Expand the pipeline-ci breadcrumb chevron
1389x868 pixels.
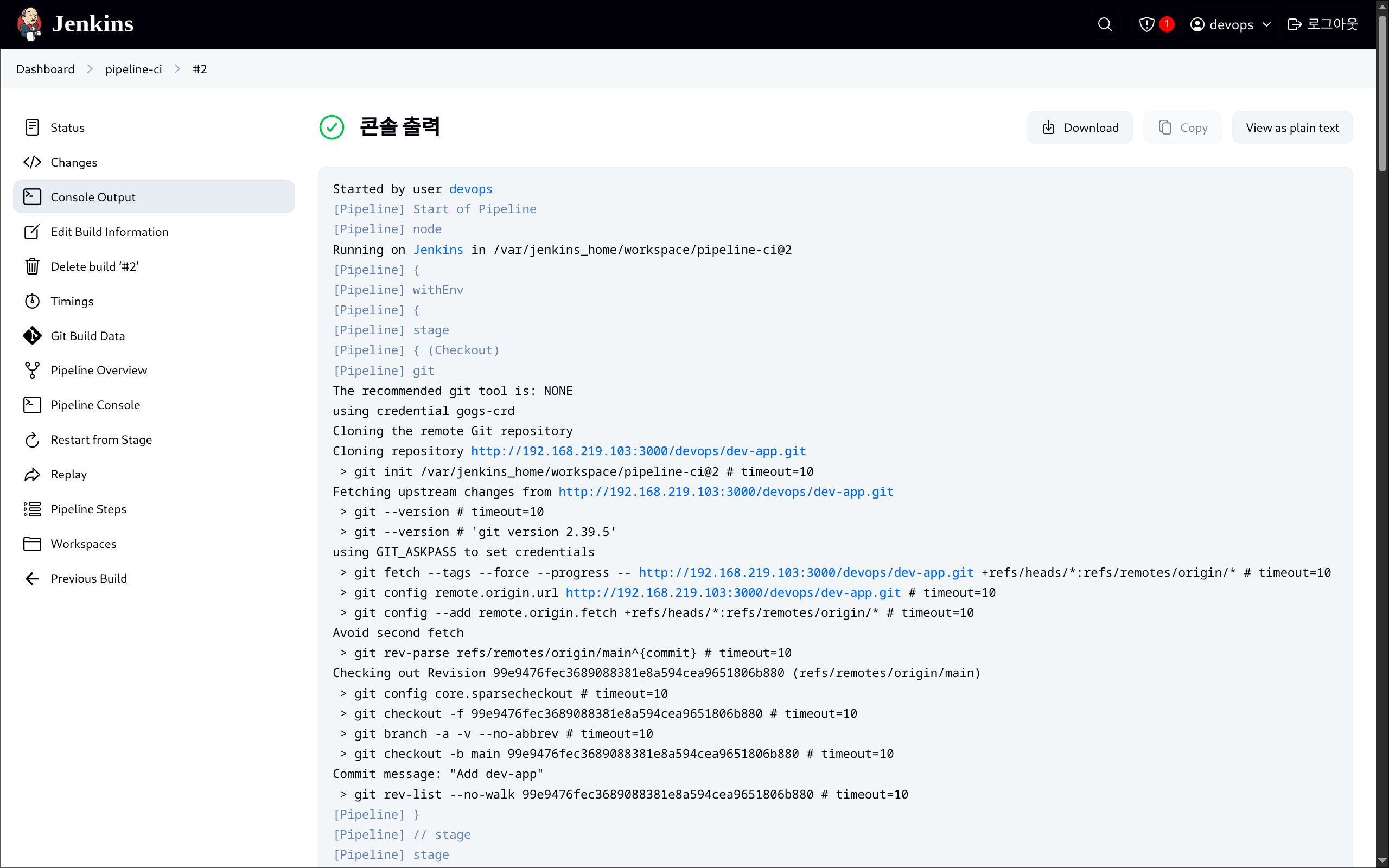[x=177, y=69]
